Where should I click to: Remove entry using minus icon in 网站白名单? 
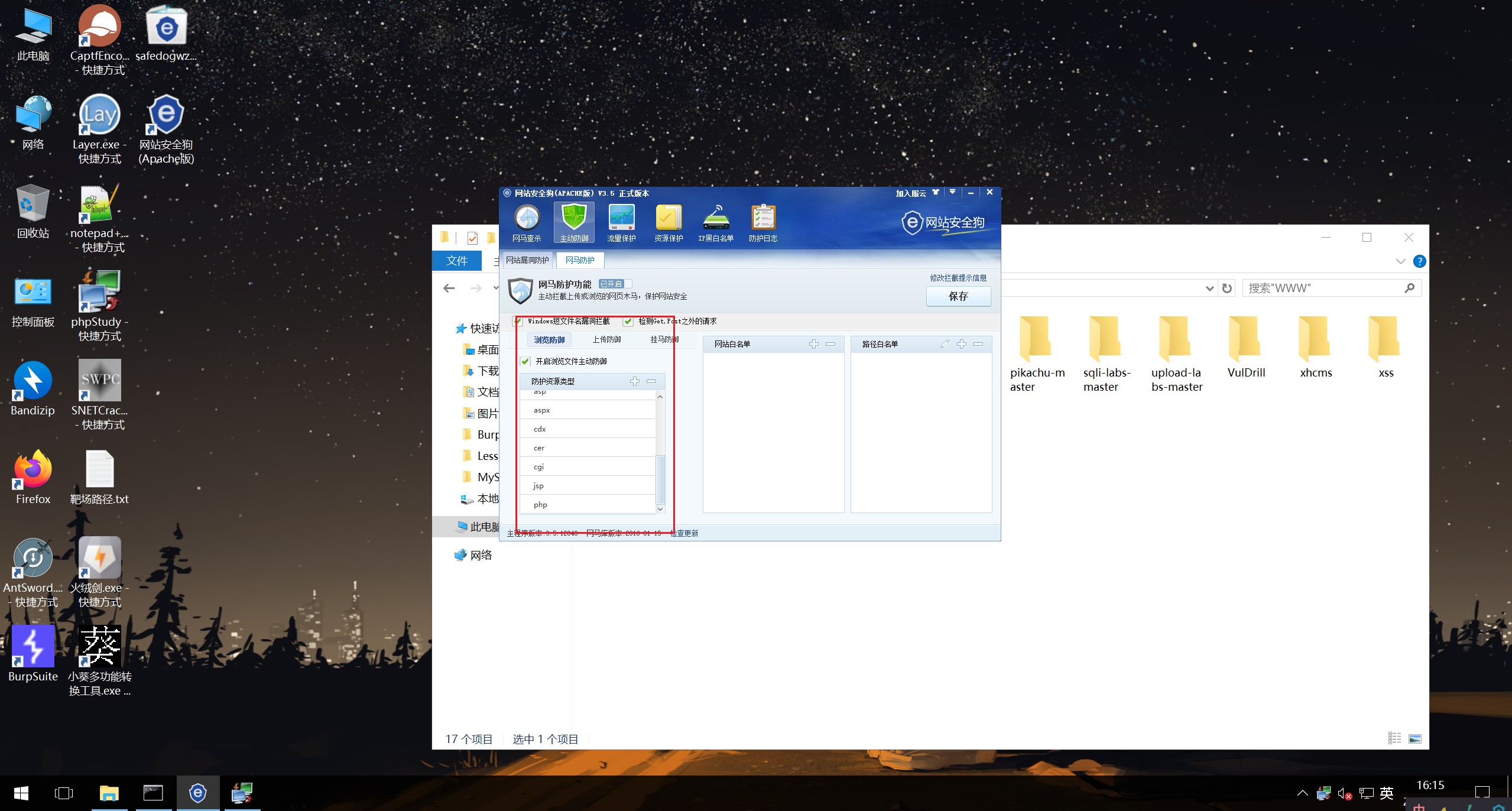tap(830, 344)
